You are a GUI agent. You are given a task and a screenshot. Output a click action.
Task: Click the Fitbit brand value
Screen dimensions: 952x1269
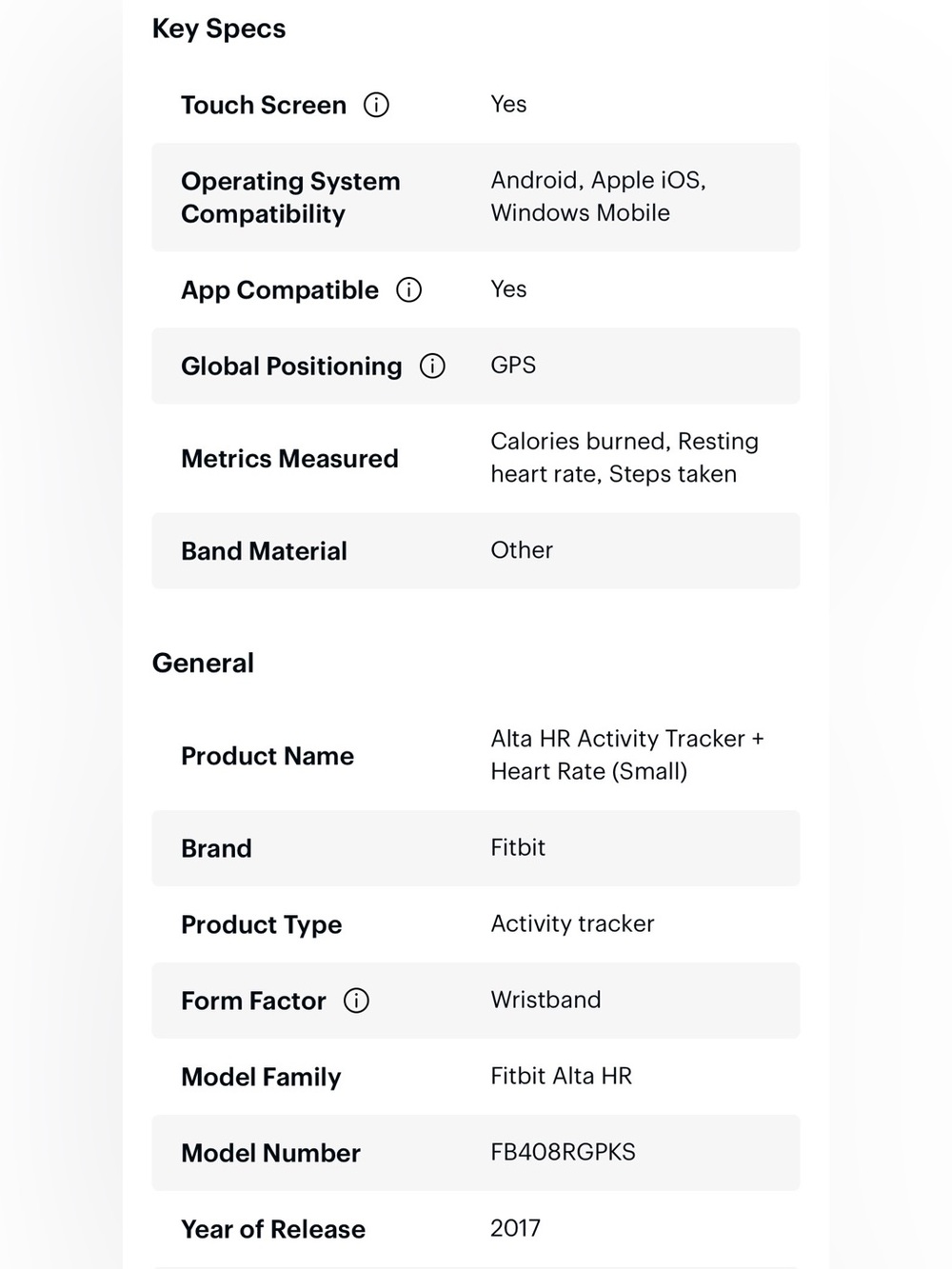pyautogui.click(x=518, y=847)
